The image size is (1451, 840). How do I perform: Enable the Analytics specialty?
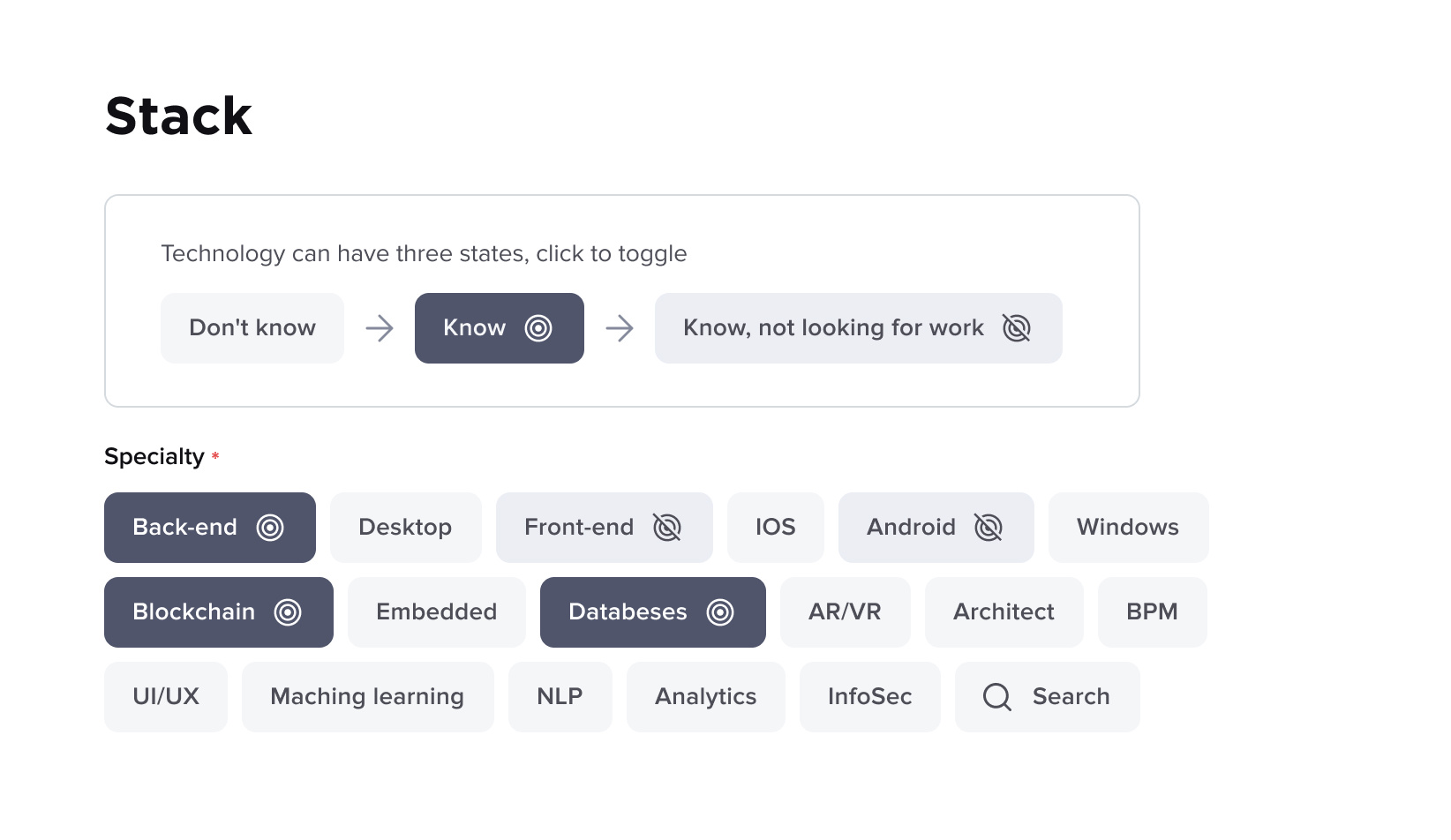[705, 697]
